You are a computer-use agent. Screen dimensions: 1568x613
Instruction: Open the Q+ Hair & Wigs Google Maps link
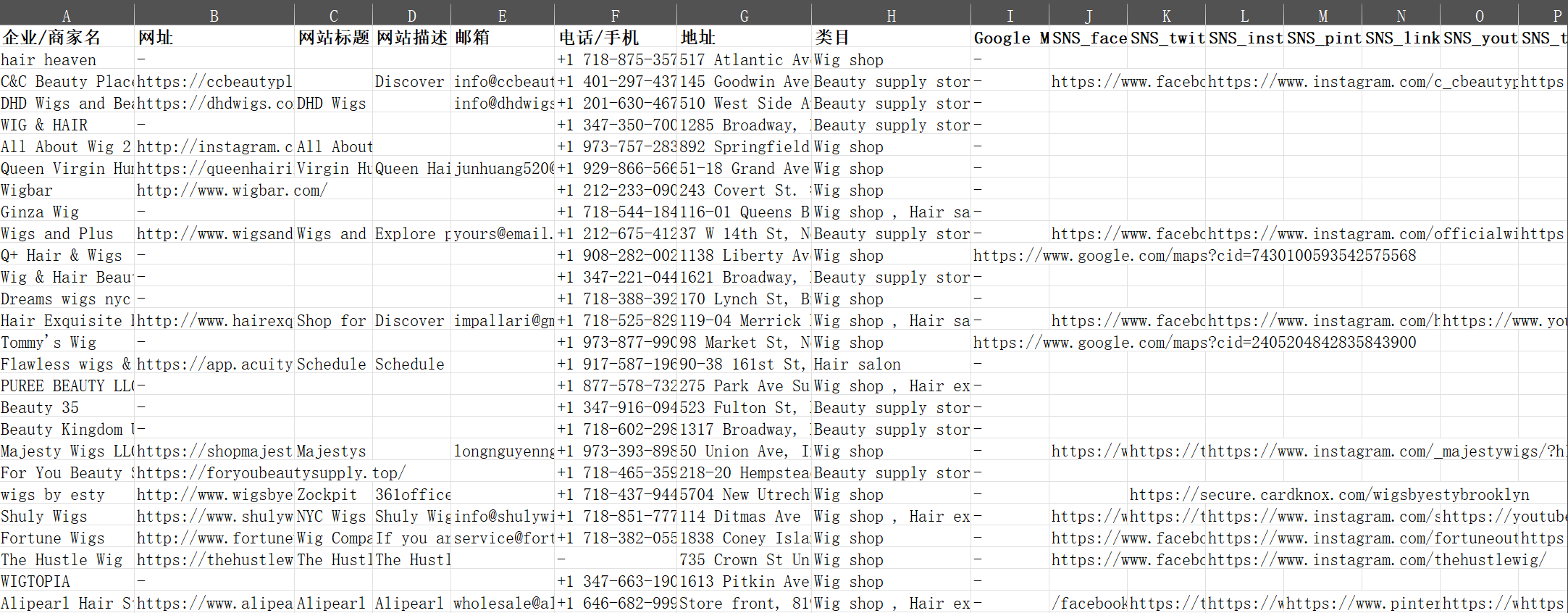pos(1194,256)
